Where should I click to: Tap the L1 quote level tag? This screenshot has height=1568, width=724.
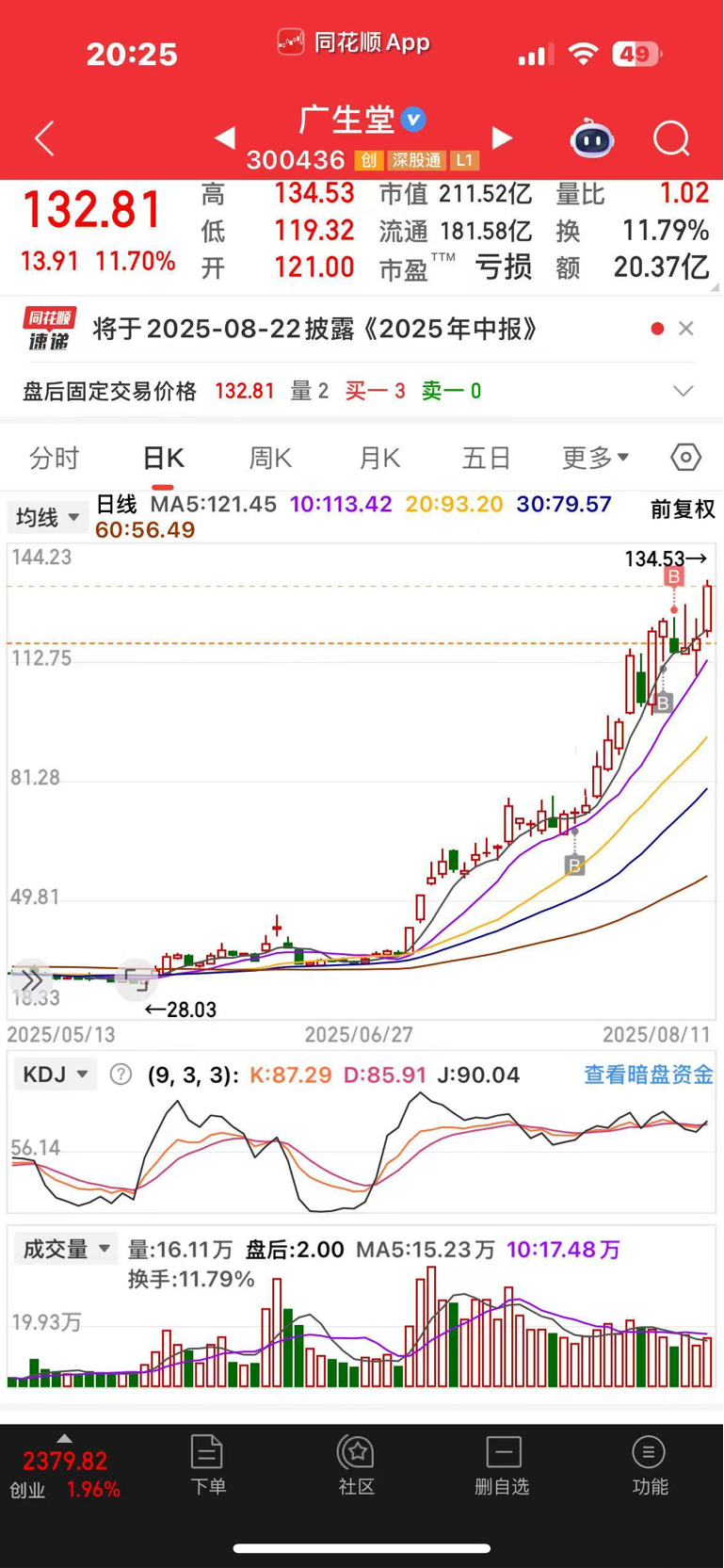click(x=464, y=161)
